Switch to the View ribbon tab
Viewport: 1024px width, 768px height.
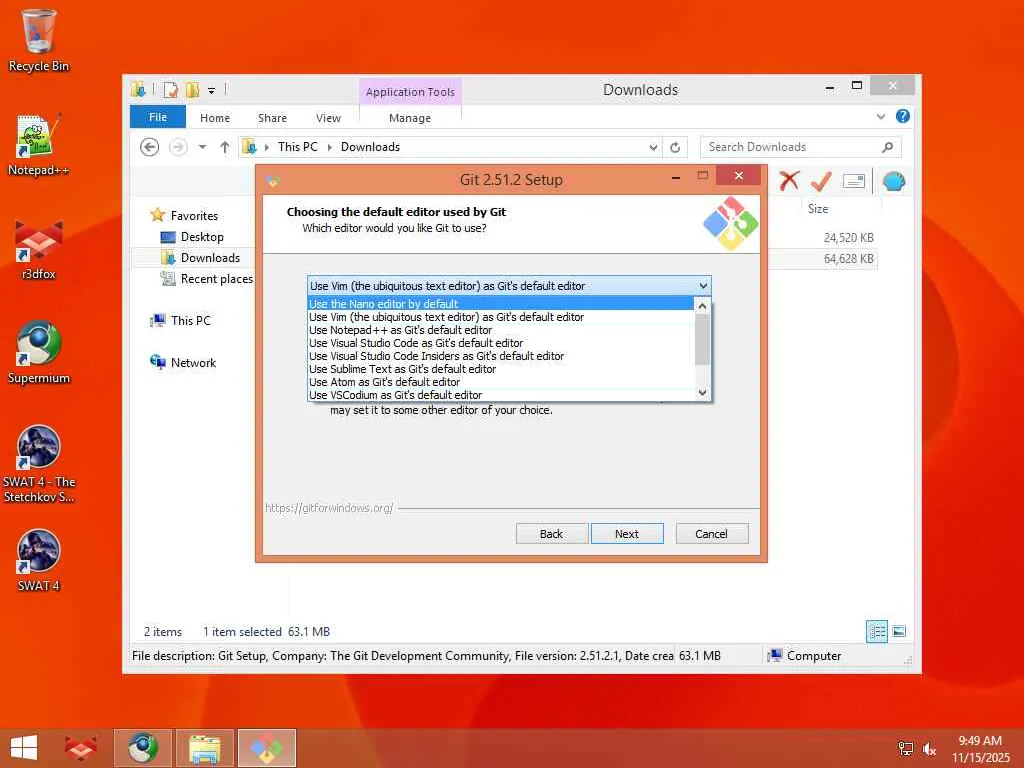(x=328, y=118)
